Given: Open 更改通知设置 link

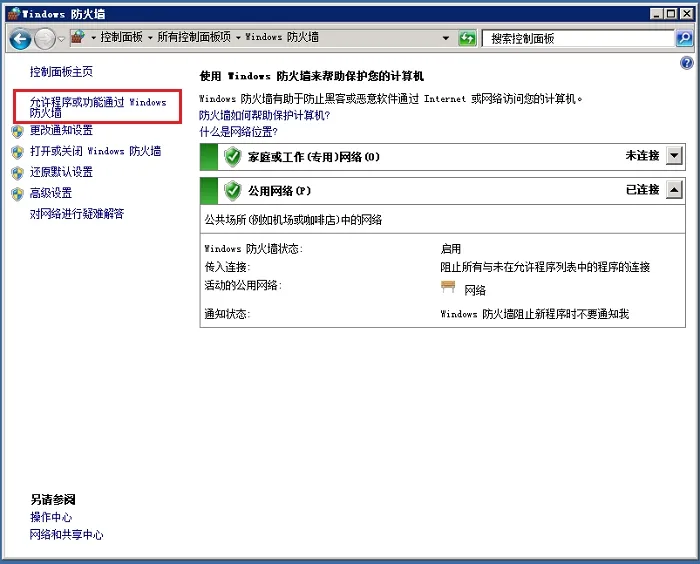Looking at the screenshot, I should click(x=61, y=130).
